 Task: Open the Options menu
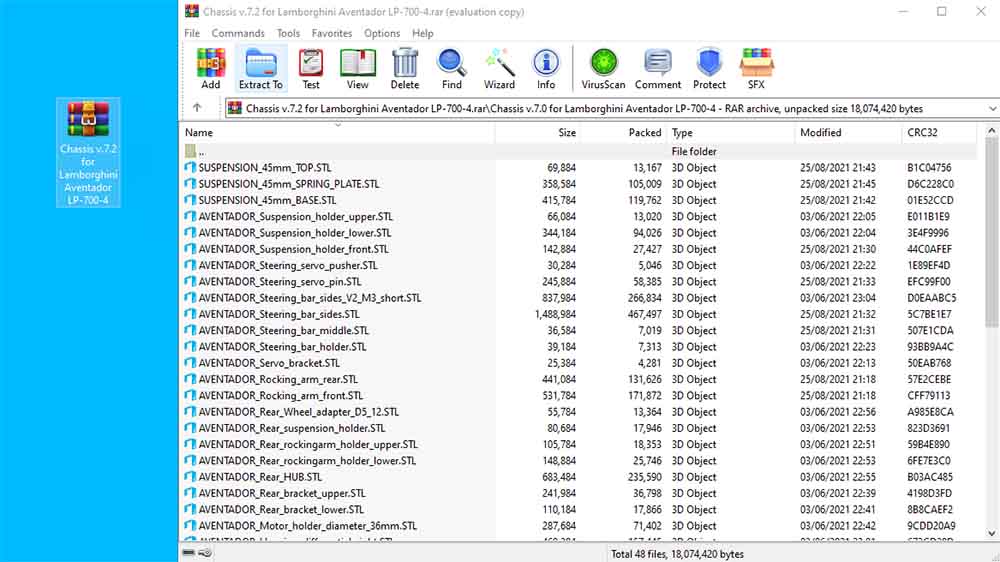coord(382,33)
